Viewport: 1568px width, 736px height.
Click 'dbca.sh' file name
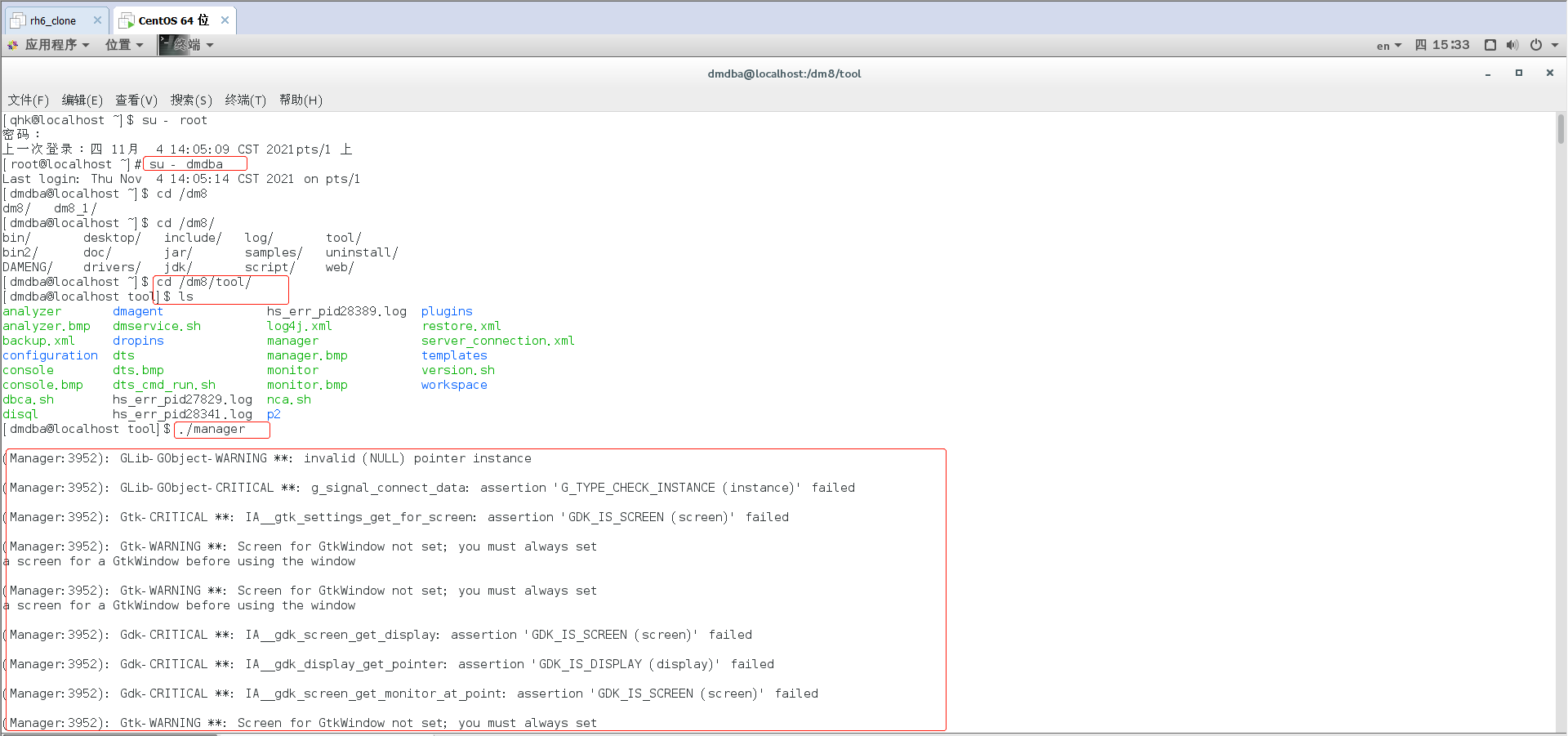[x=28, y=399]
